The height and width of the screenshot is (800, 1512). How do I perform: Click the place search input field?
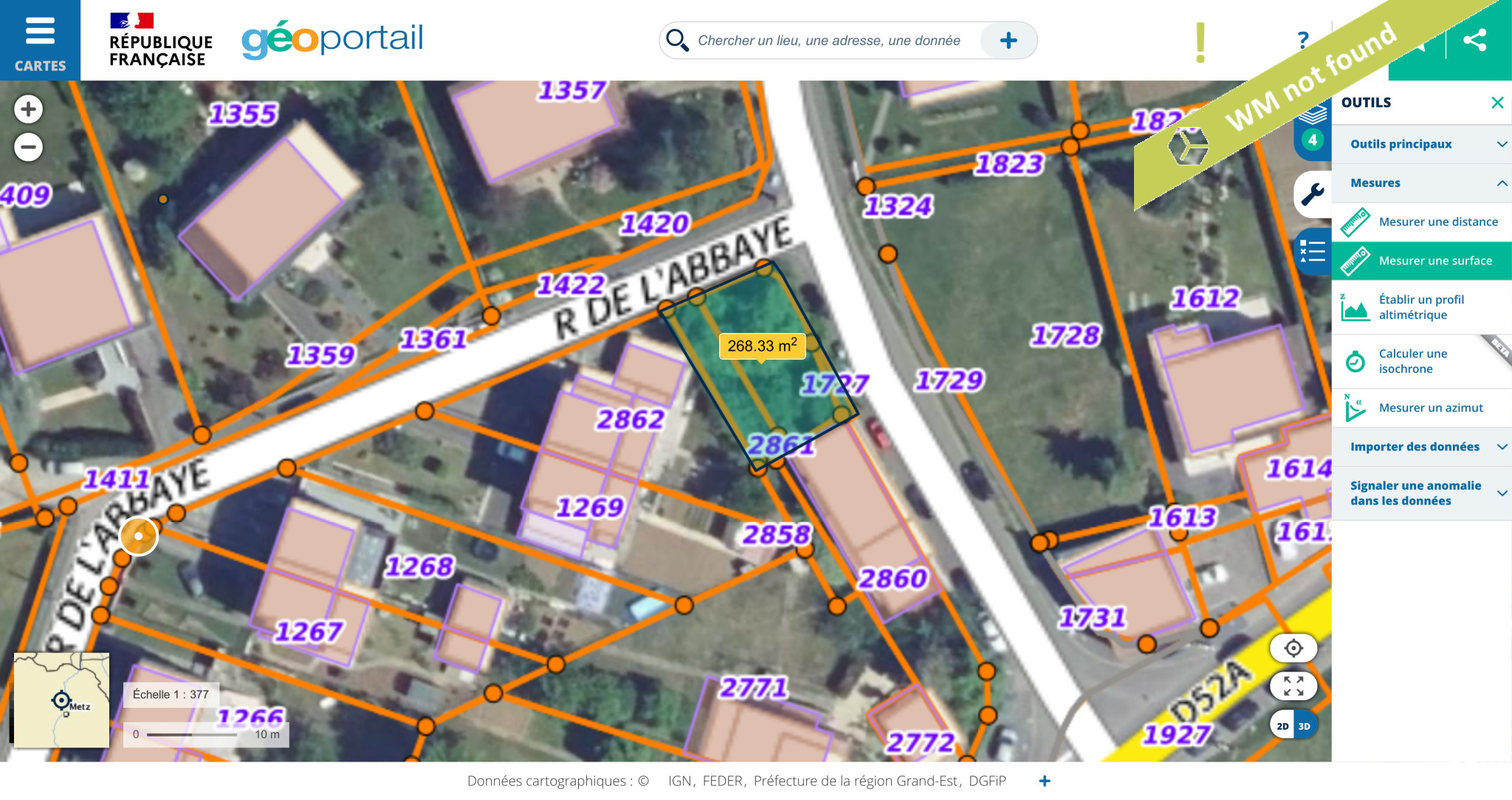829,41
